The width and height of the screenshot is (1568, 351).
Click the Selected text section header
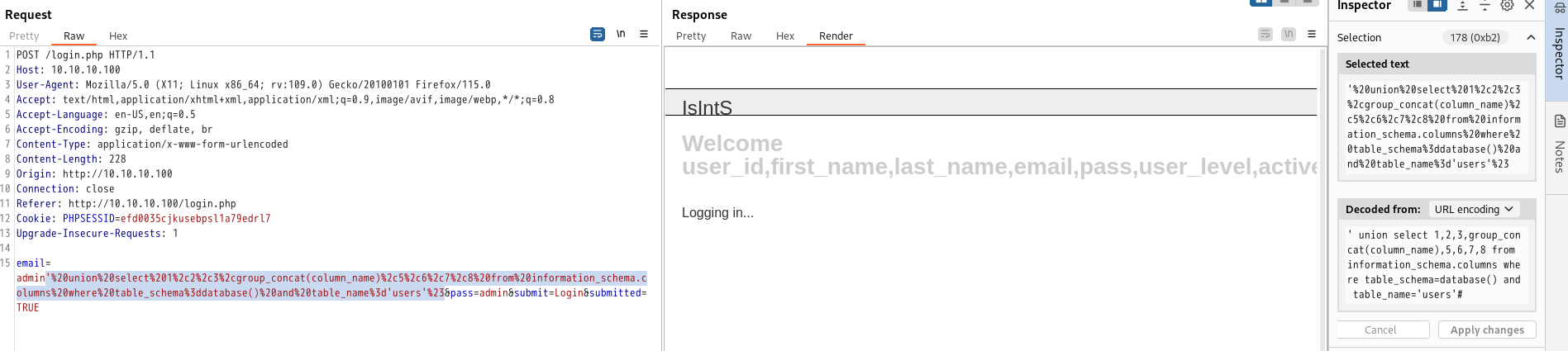(1437, 64)
